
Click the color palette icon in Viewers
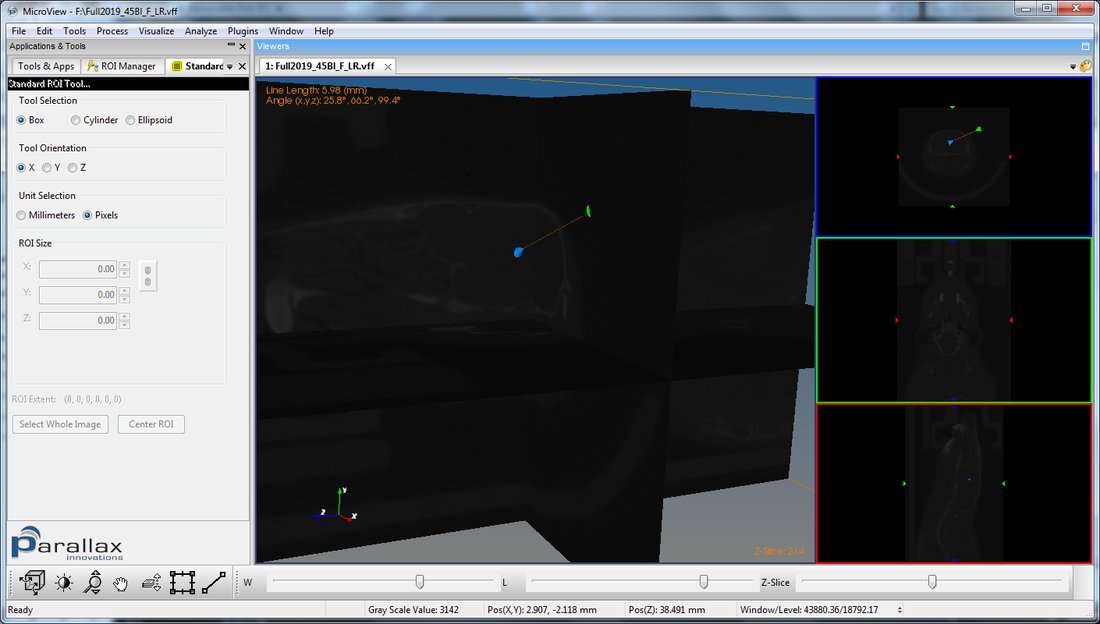(x=1085, y=66)
